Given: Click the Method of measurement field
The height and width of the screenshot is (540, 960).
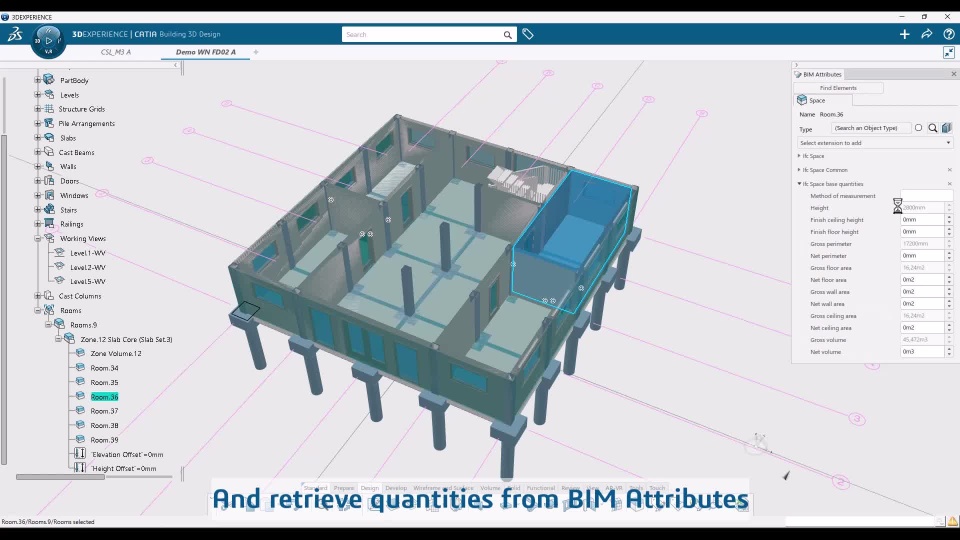Looking at the screenshot, I should (926, 196).
